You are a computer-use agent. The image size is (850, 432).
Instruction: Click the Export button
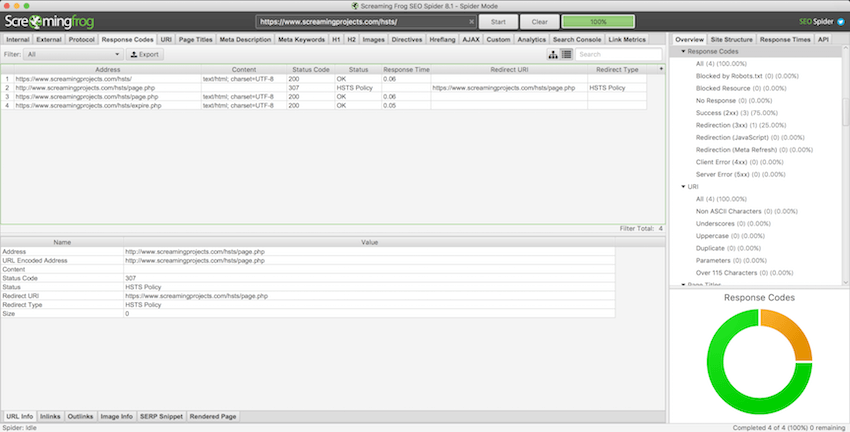click(145, 54)
